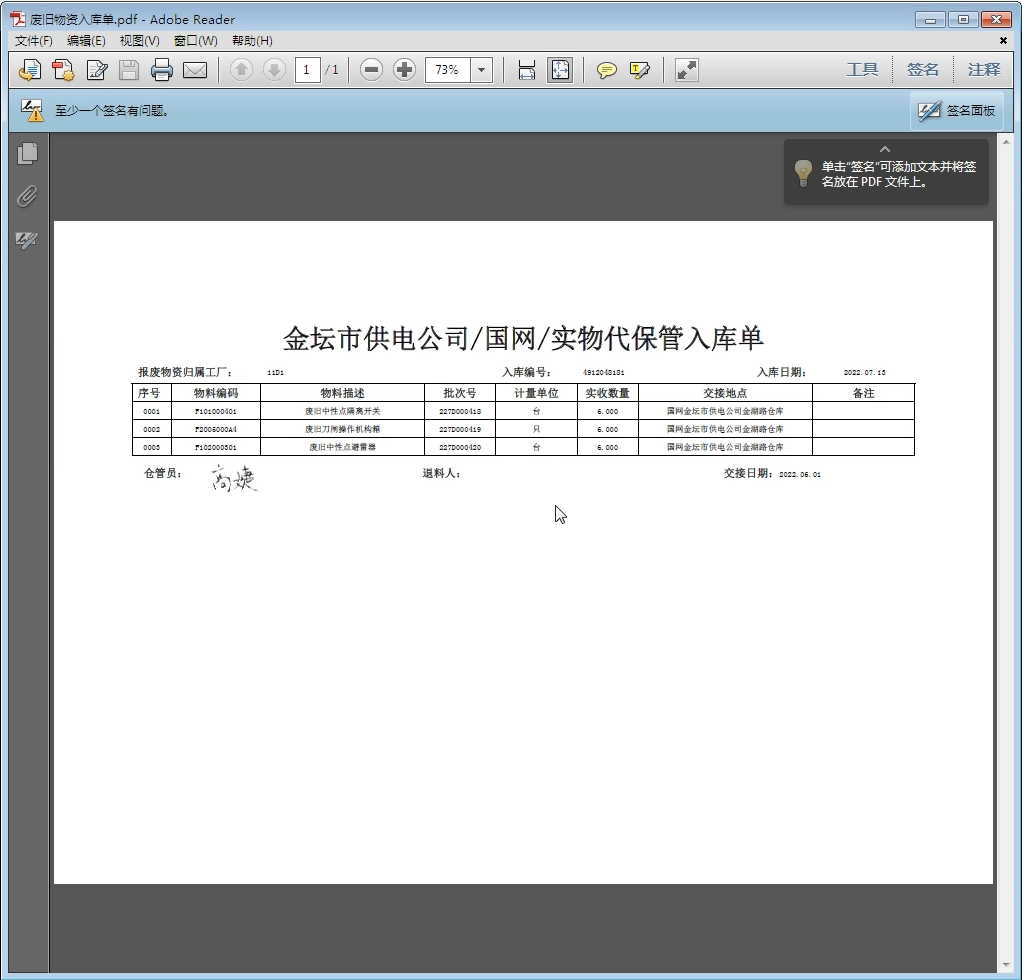Open the Signatures side panel icon
This screenshot has height=980, width=1022.
tap(27, 241)
